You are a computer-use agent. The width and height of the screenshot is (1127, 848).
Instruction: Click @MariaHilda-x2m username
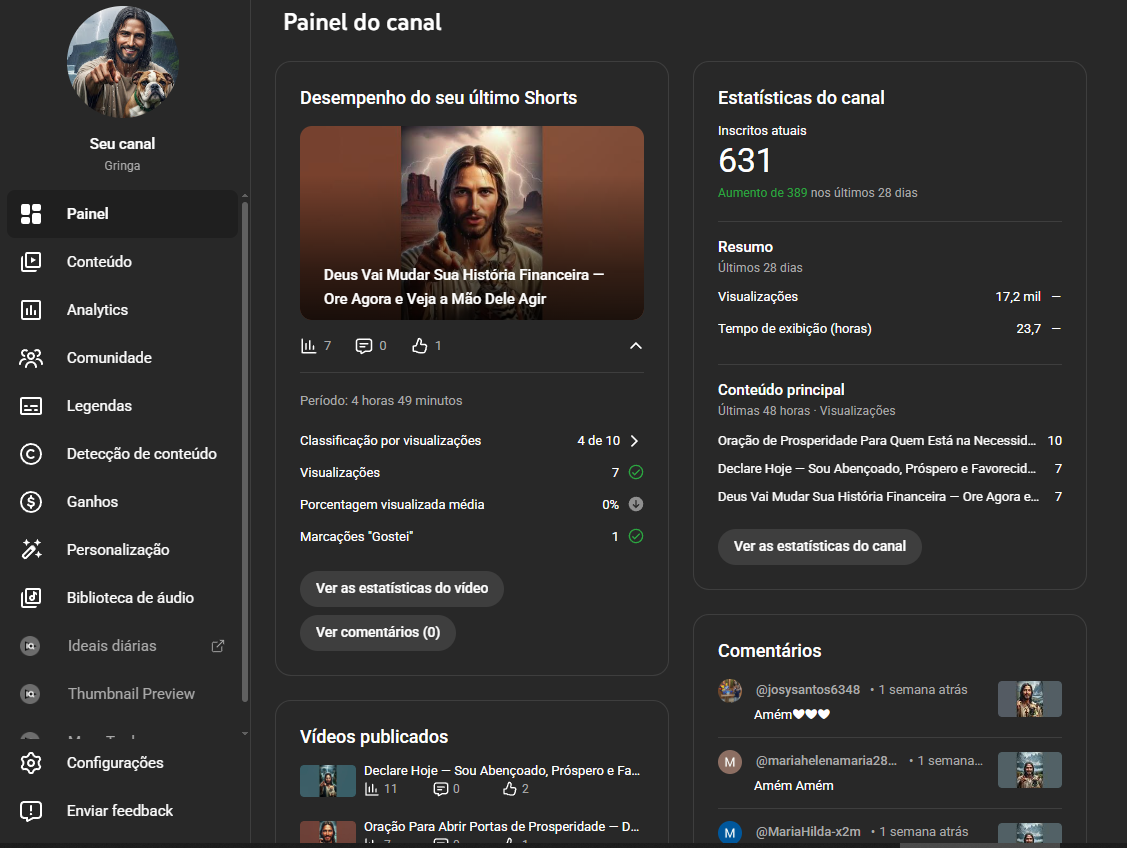pos(808,831)
